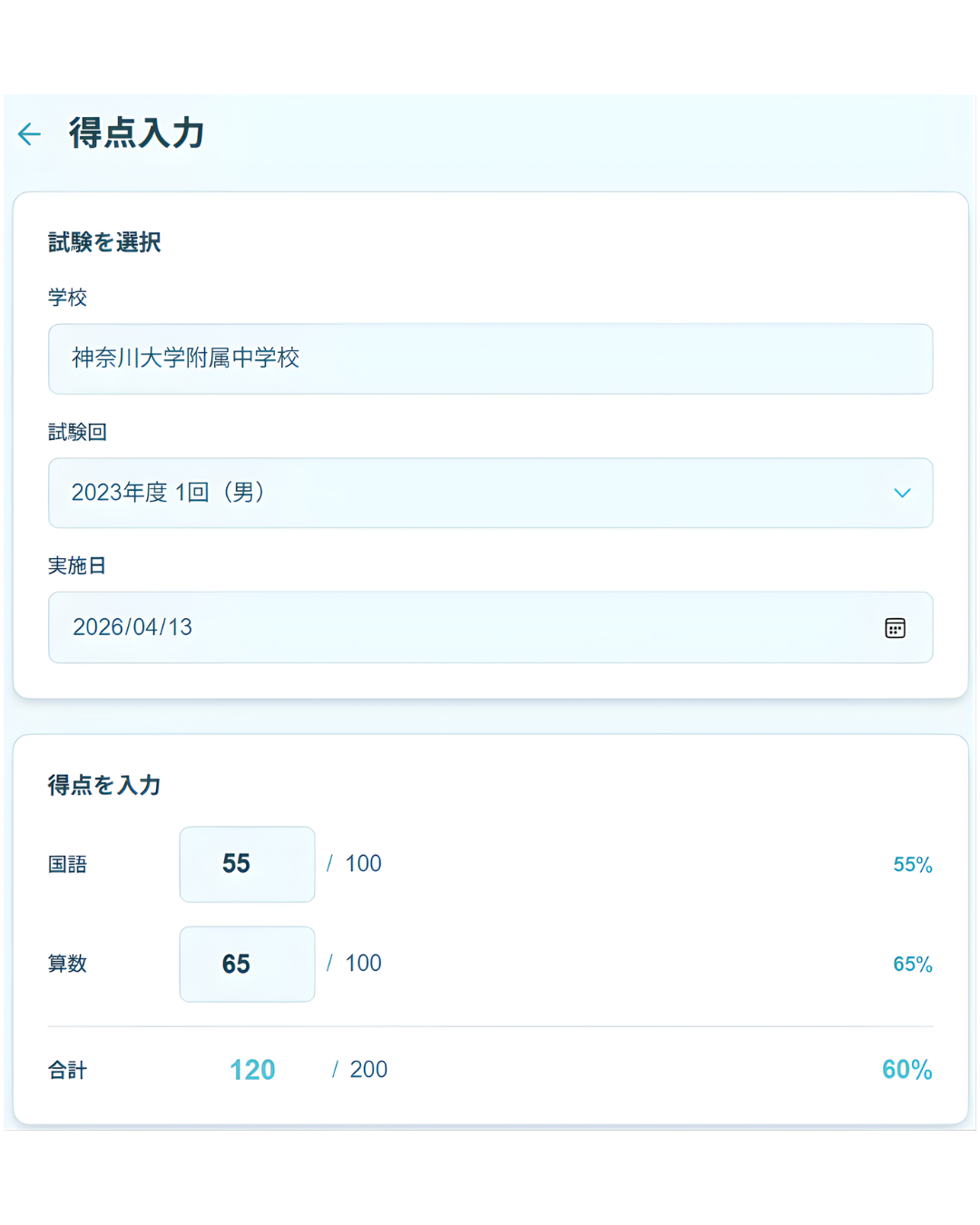The height and width of the screenshot is (1225, 980).
Task: Click the 55% percentage for 国語
Action: (x=911, y=864)
